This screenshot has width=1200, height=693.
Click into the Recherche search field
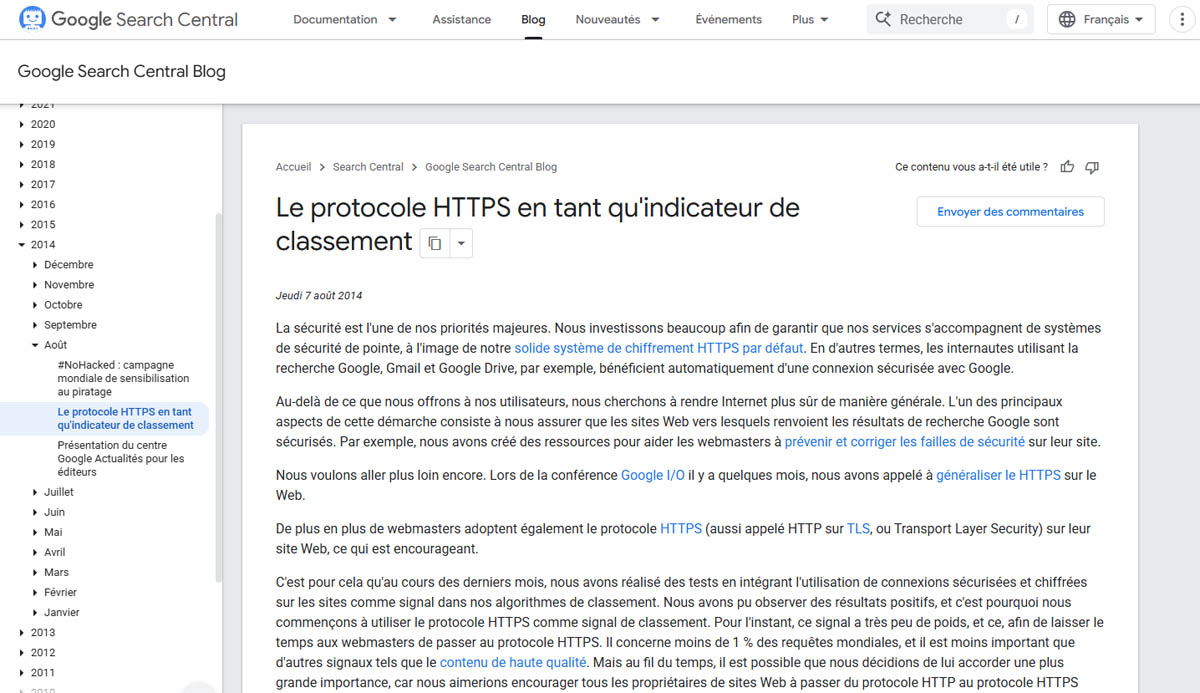click(x=950, y=19)
